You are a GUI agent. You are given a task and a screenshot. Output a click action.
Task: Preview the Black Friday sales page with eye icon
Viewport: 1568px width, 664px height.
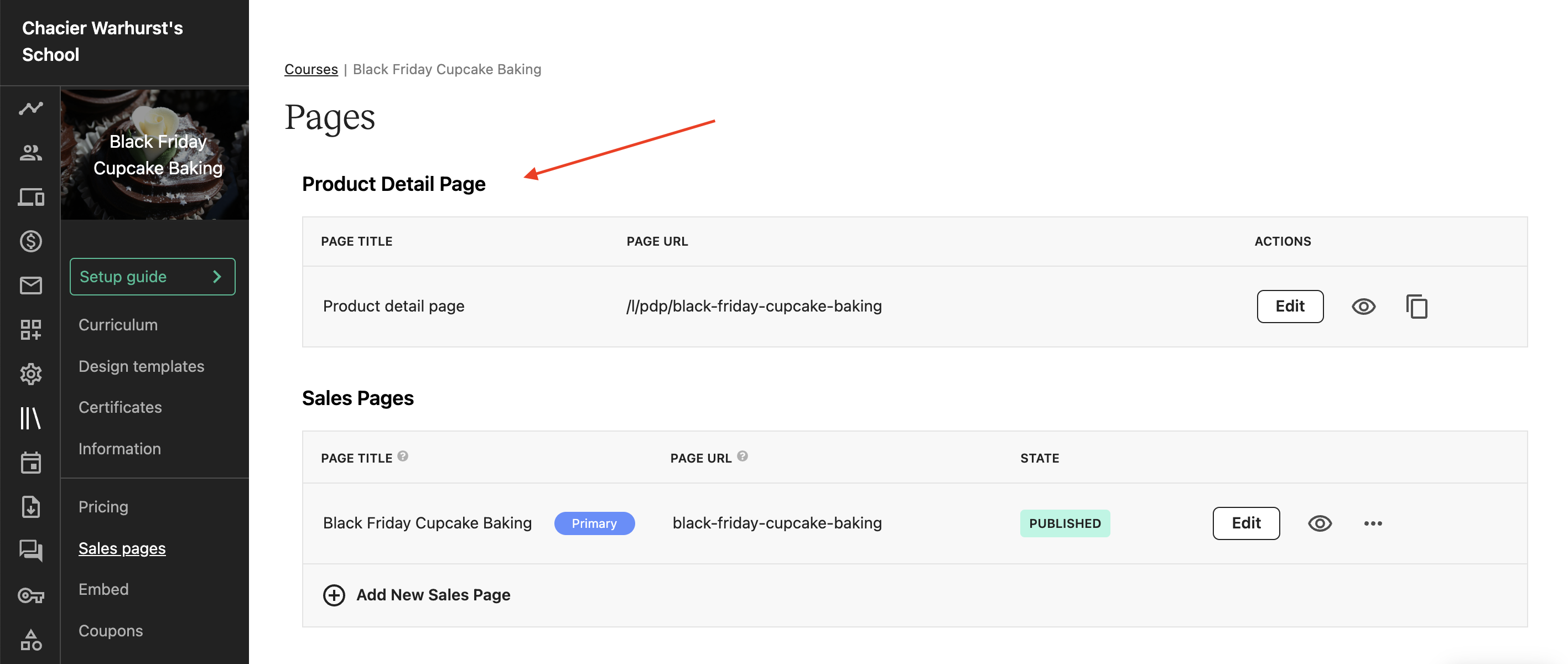coord(1320,523)
